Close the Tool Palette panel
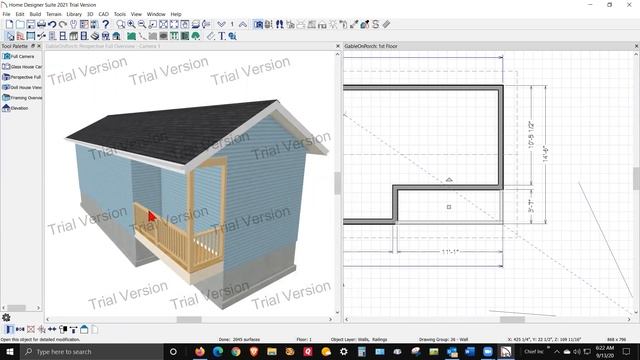Viewport: 640px width, 360px height. 39,46
